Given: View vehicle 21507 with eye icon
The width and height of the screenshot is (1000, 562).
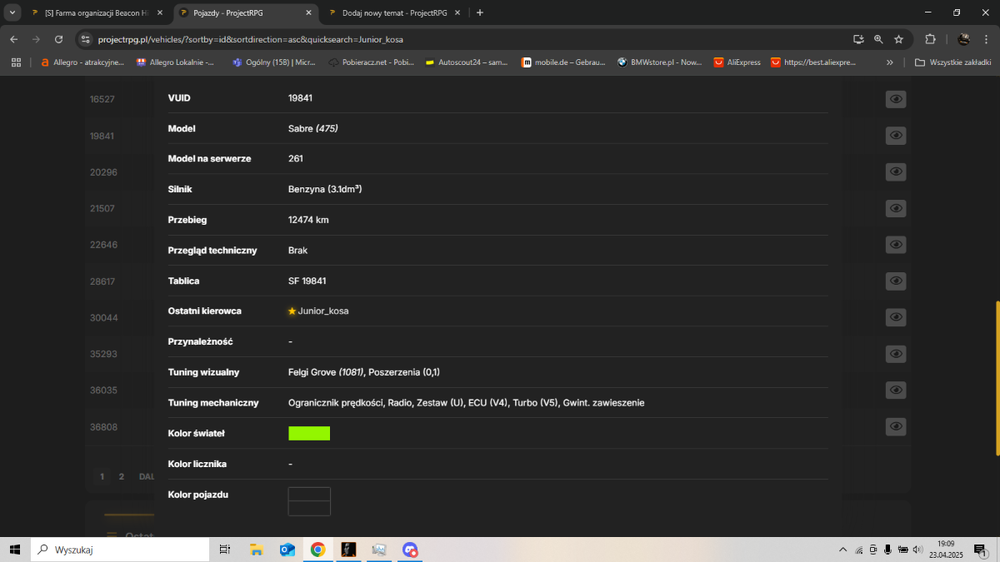Looking at the screenshot, I should coord(895,208).
